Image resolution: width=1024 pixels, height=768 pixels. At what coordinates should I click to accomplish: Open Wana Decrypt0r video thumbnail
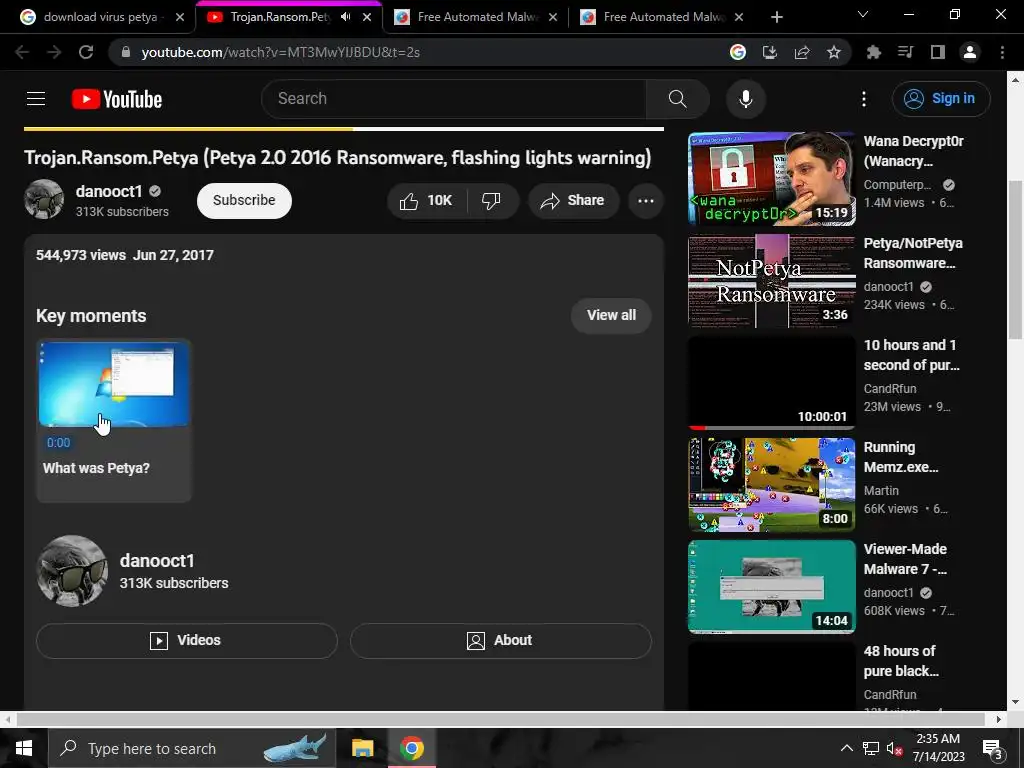[x=771, y=179]
